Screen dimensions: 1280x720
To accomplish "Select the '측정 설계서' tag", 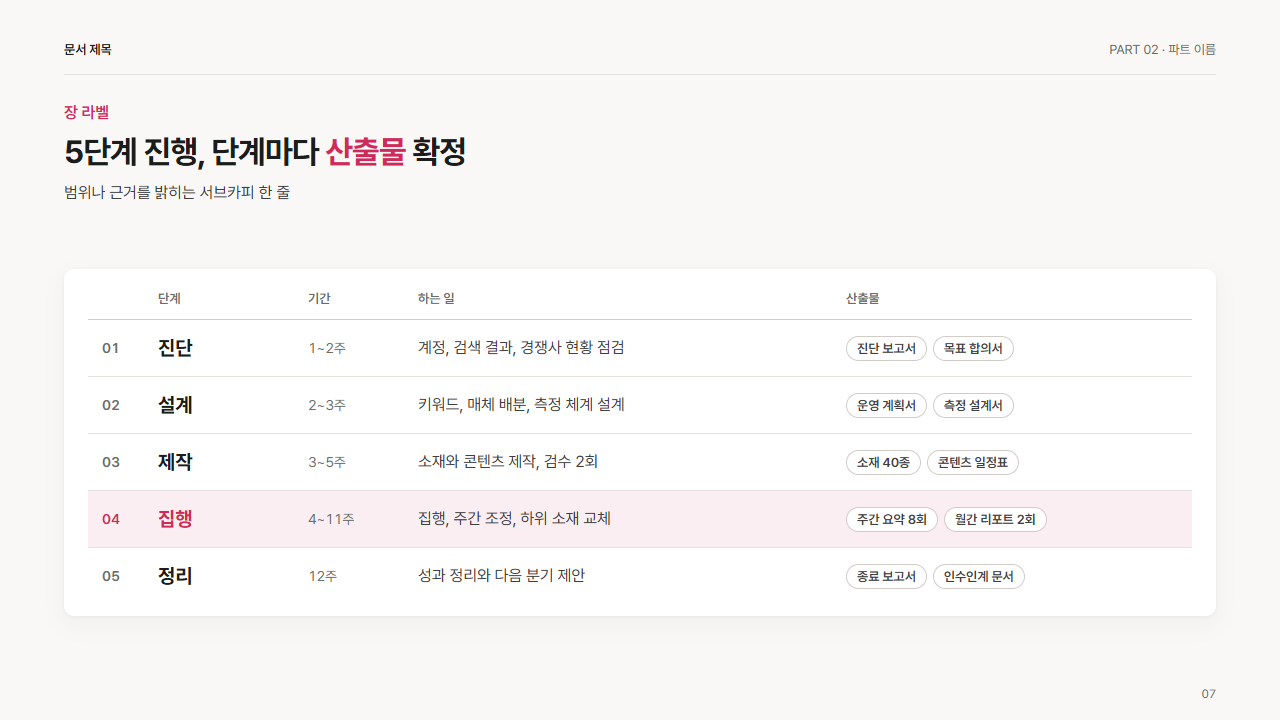I will tap(973, 405).
